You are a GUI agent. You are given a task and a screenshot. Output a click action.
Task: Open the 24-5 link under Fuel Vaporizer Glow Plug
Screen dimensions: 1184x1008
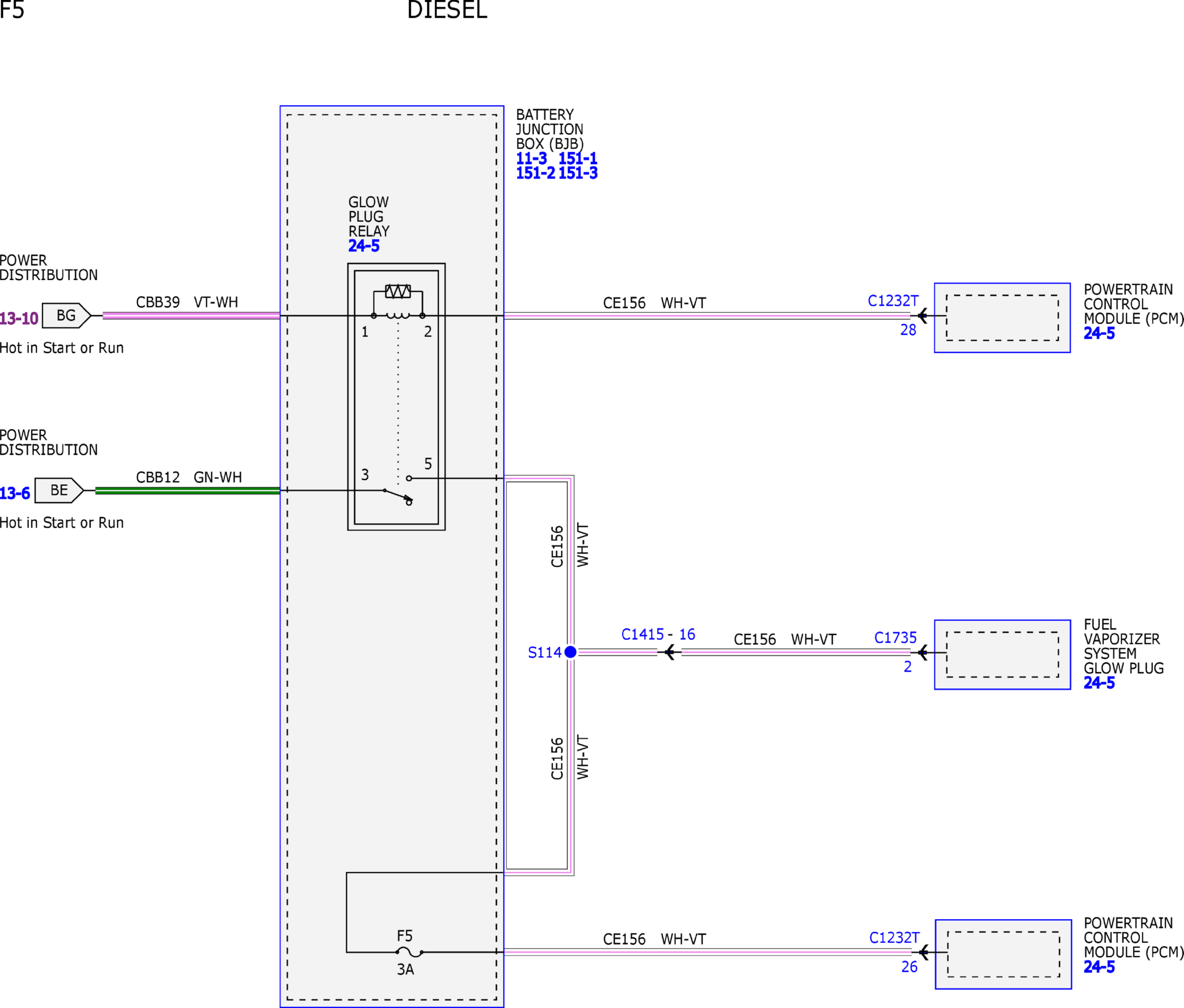point(1099,683)
